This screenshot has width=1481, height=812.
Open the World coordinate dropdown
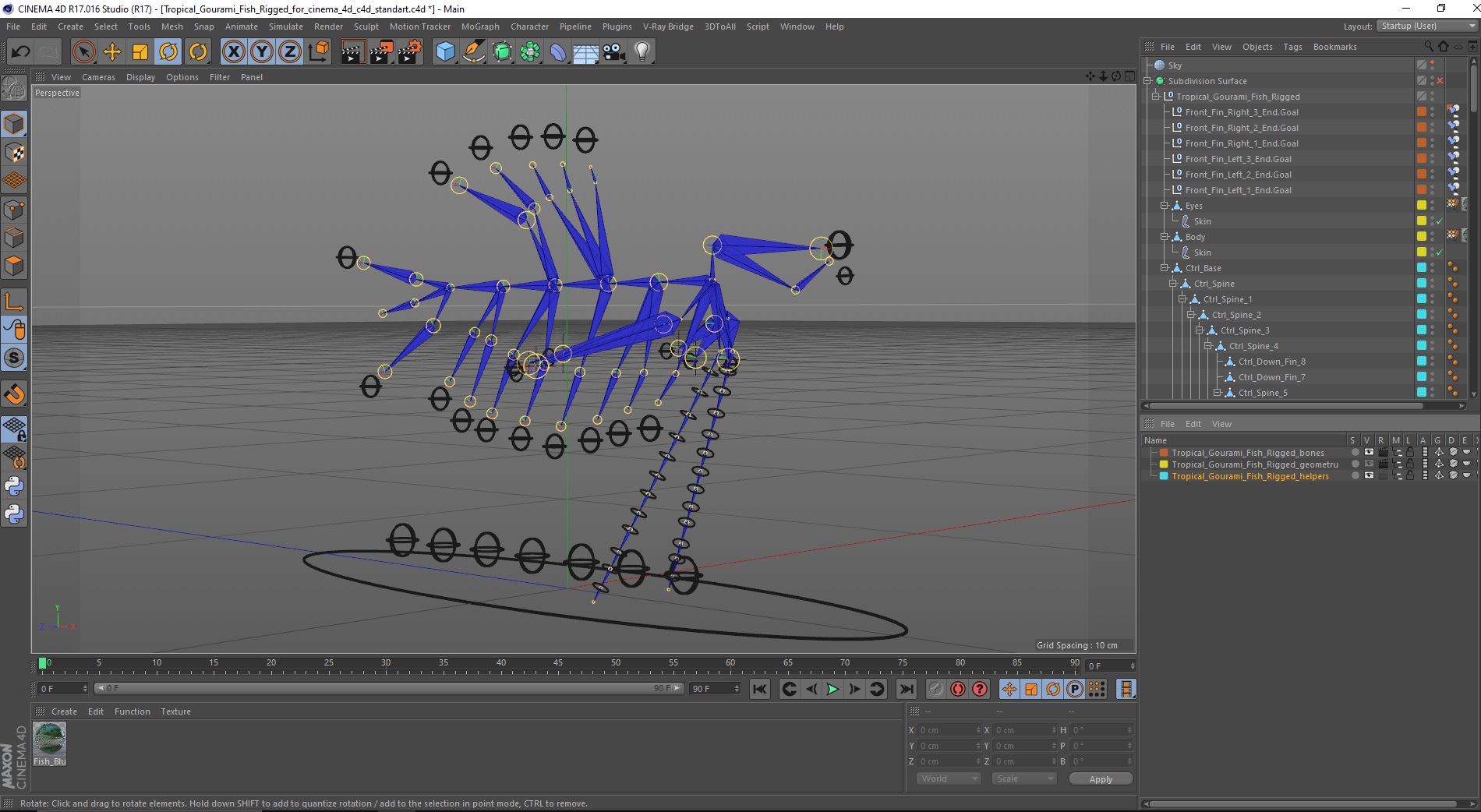(x=948, y=778)
